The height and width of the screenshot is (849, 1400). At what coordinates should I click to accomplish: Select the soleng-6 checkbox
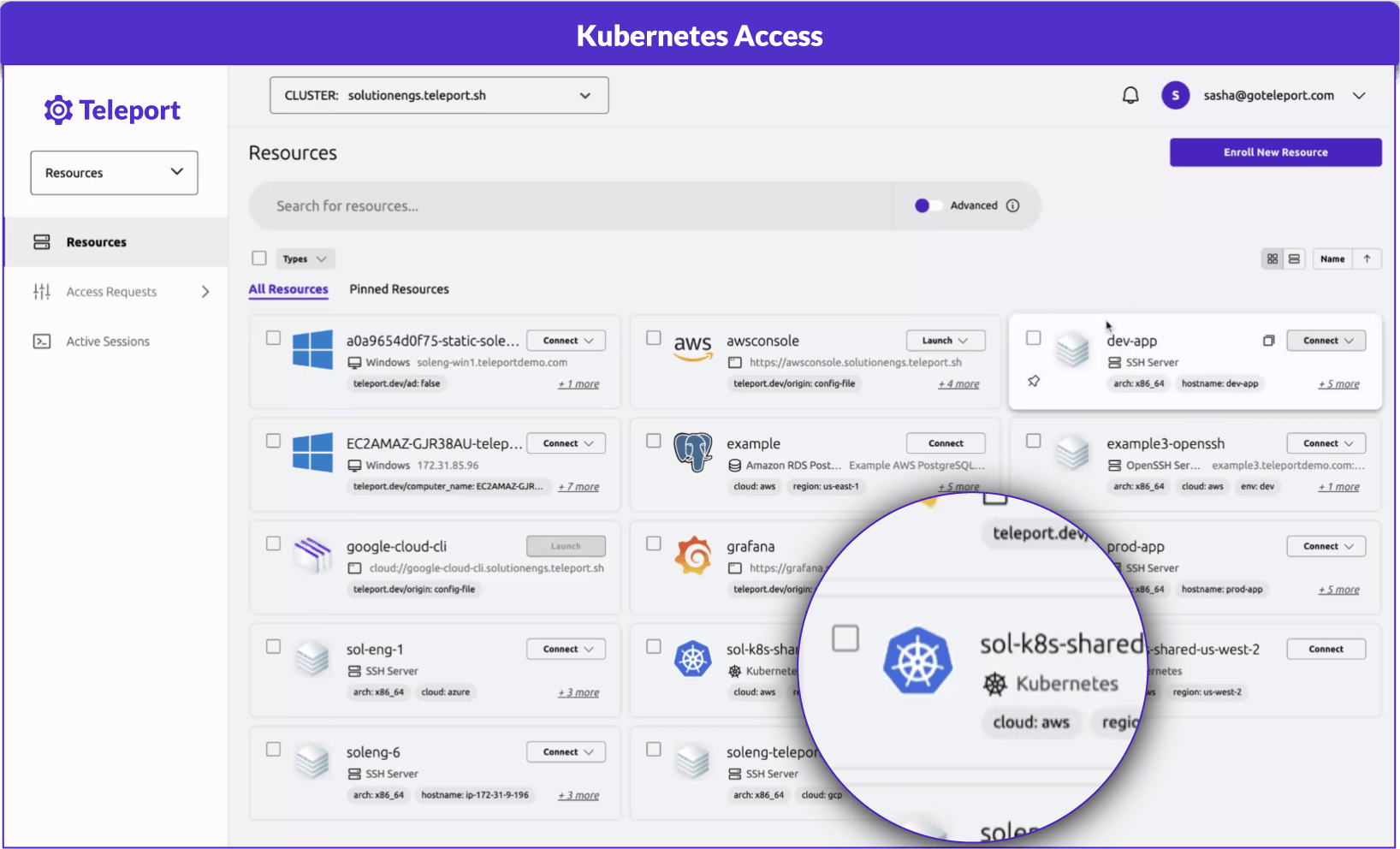click(x=273, y=749)
